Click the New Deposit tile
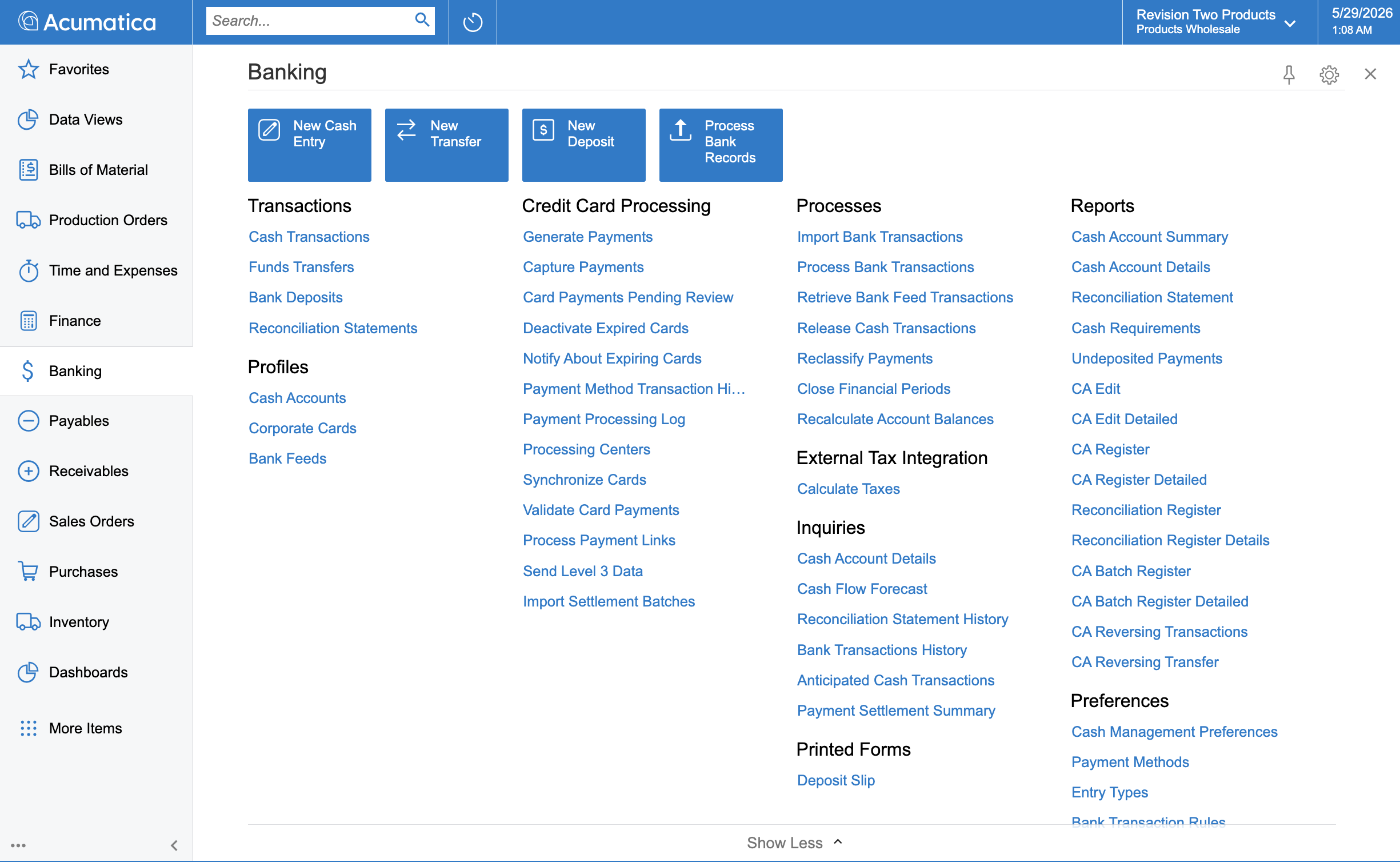This screenshot has width=1400, height=862. click(x=583, y=145)
